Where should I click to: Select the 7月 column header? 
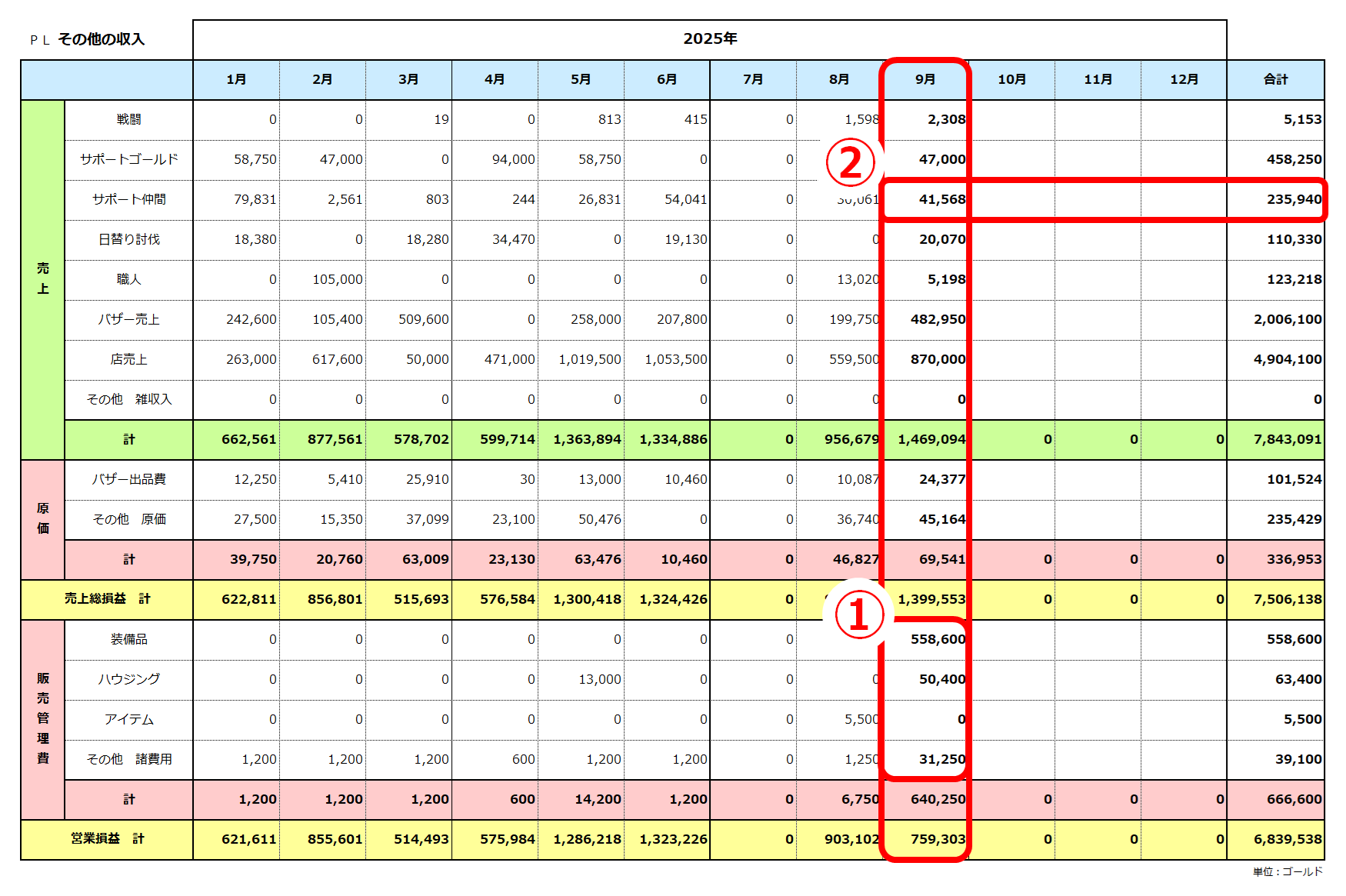click(753, 79)
